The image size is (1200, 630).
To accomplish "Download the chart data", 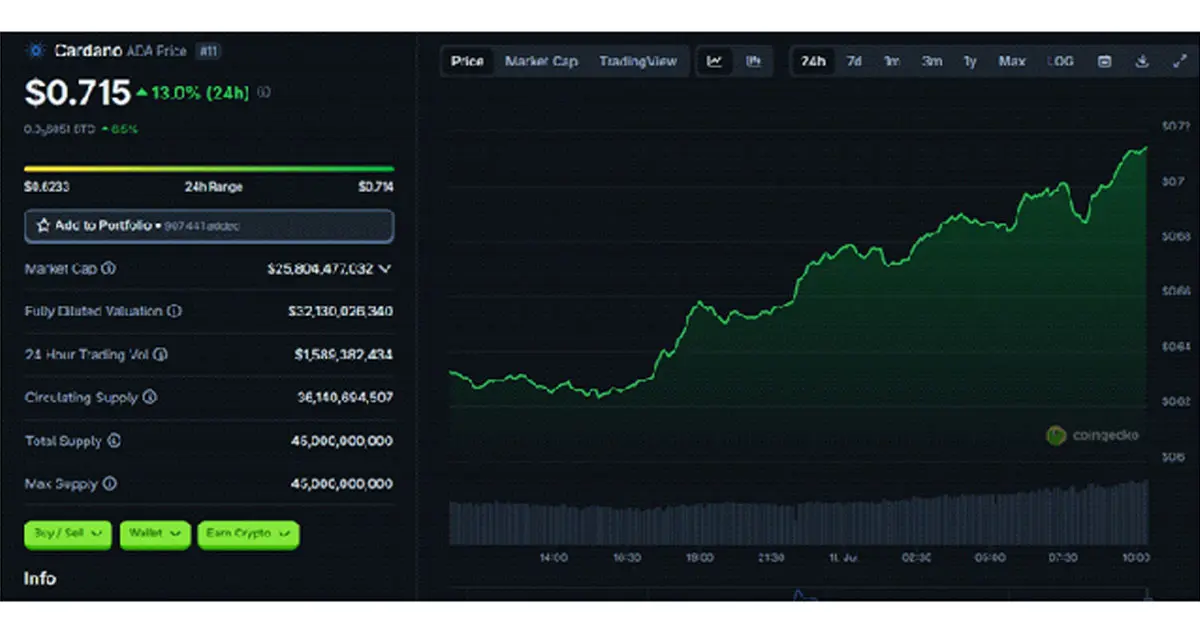I will point(1142,62).
